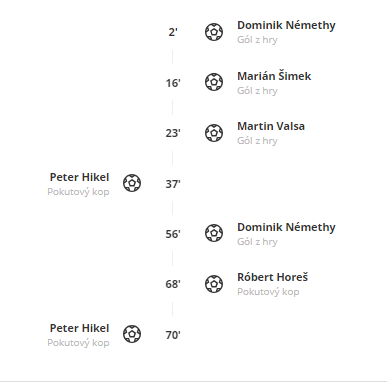Image resolution: width=387 pixels, height=383 pixels.
Task: Click the 68' timeline minute marker
Action: coord(173,284)
